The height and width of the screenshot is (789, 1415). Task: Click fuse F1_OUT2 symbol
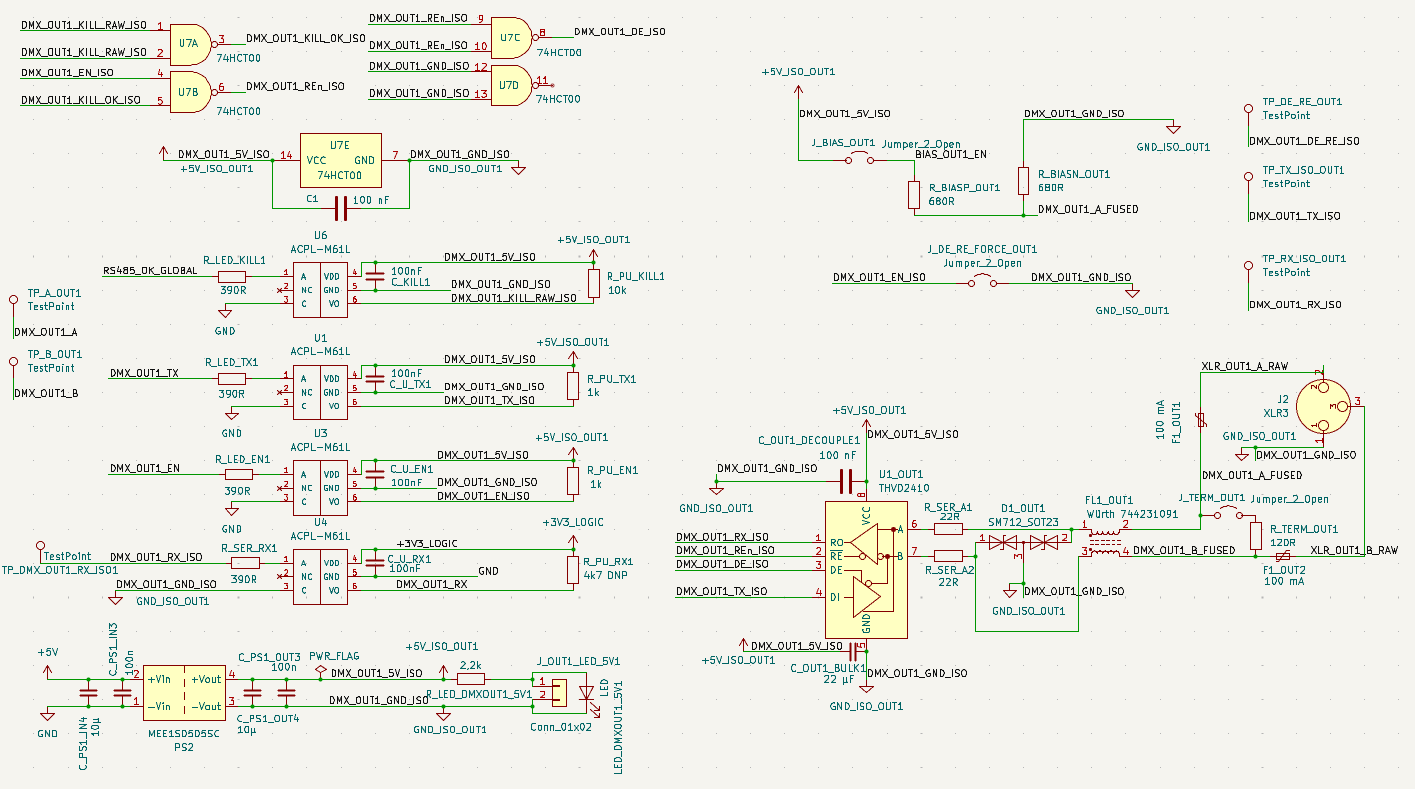[x=1282, y=556]
